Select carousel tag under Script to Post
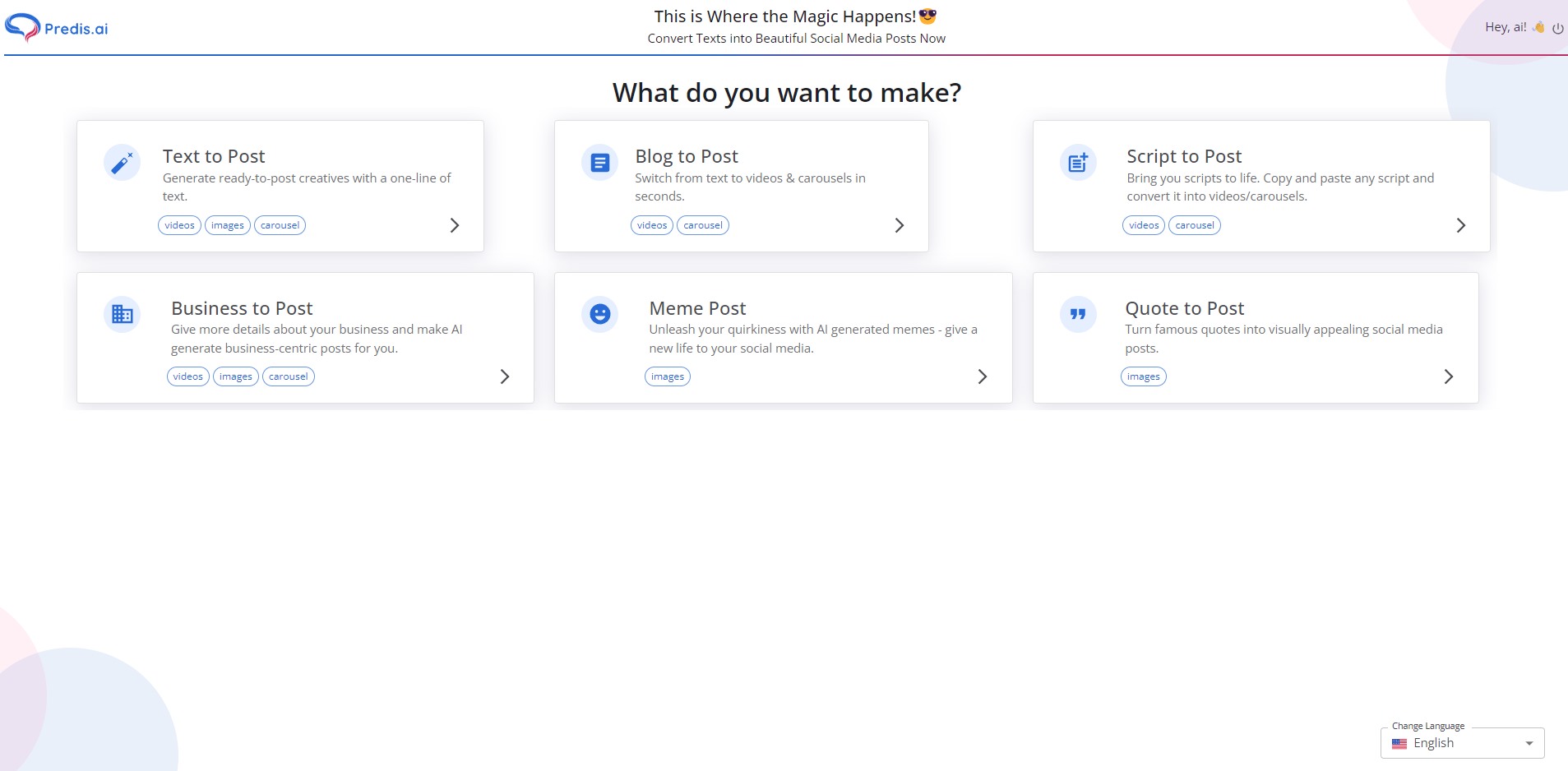Image resolution: width=1568 pixels, height=771 pixels. click(x=1195, y=225)
